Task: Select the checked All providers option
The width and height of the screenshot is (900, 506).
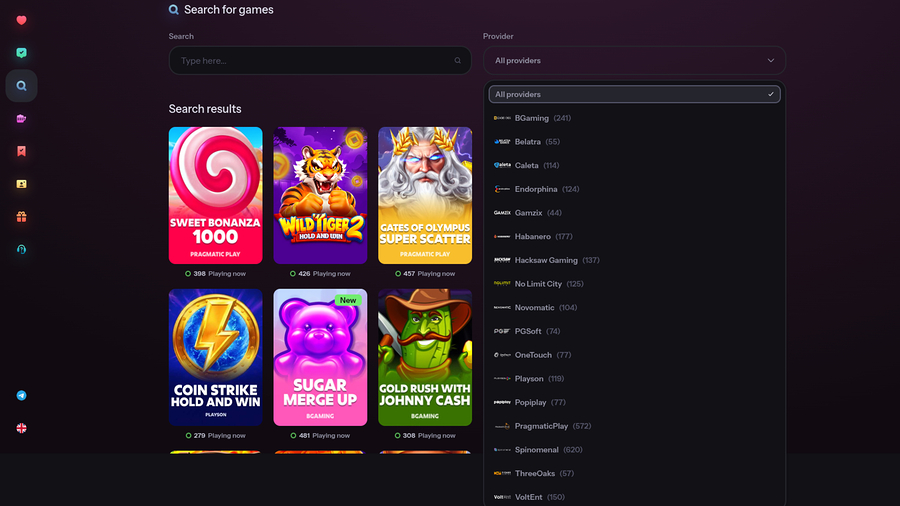Action: coord(634,94)
